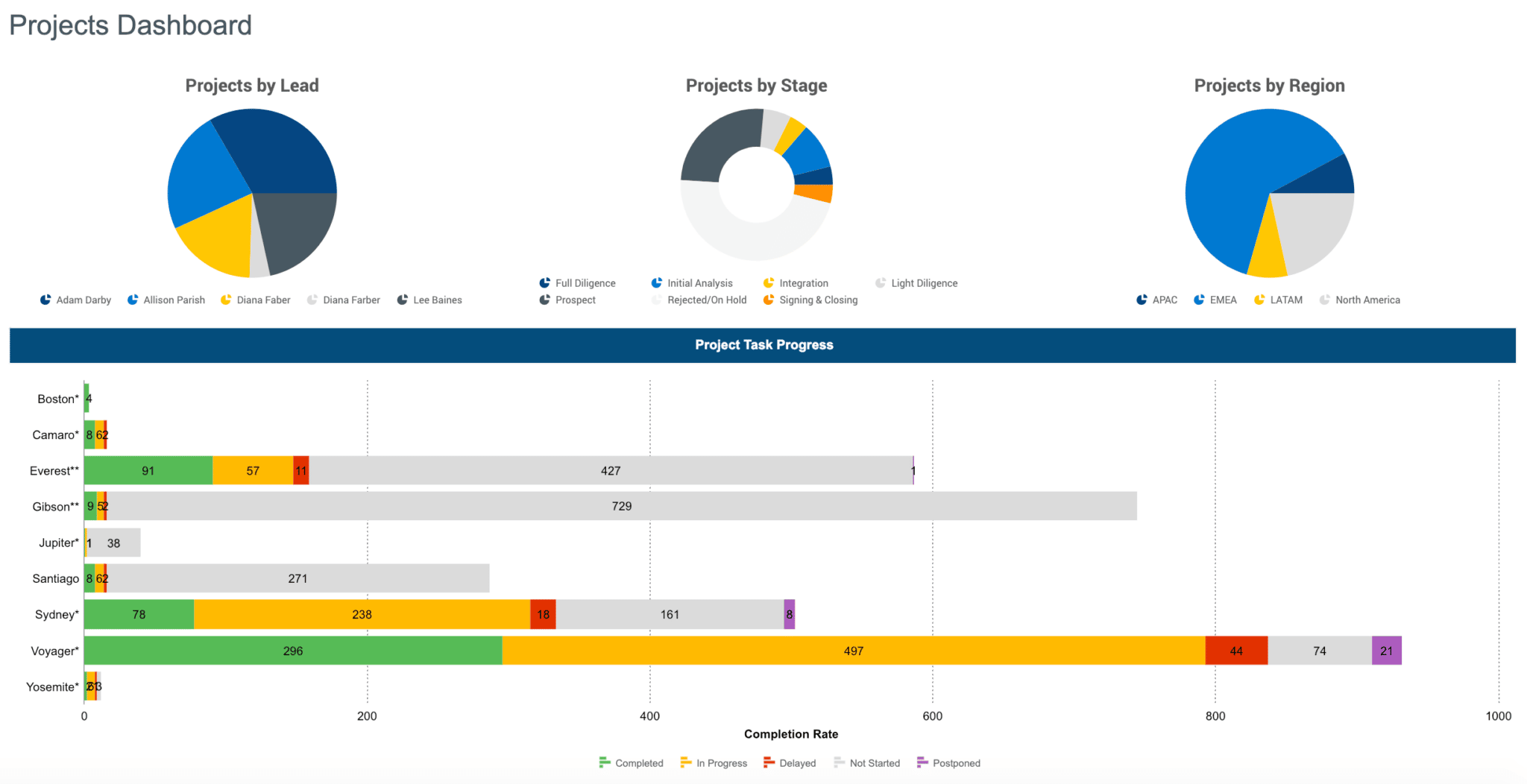Click the Completion Rate axis title
1527x784 pixels.
coord(791,734)
